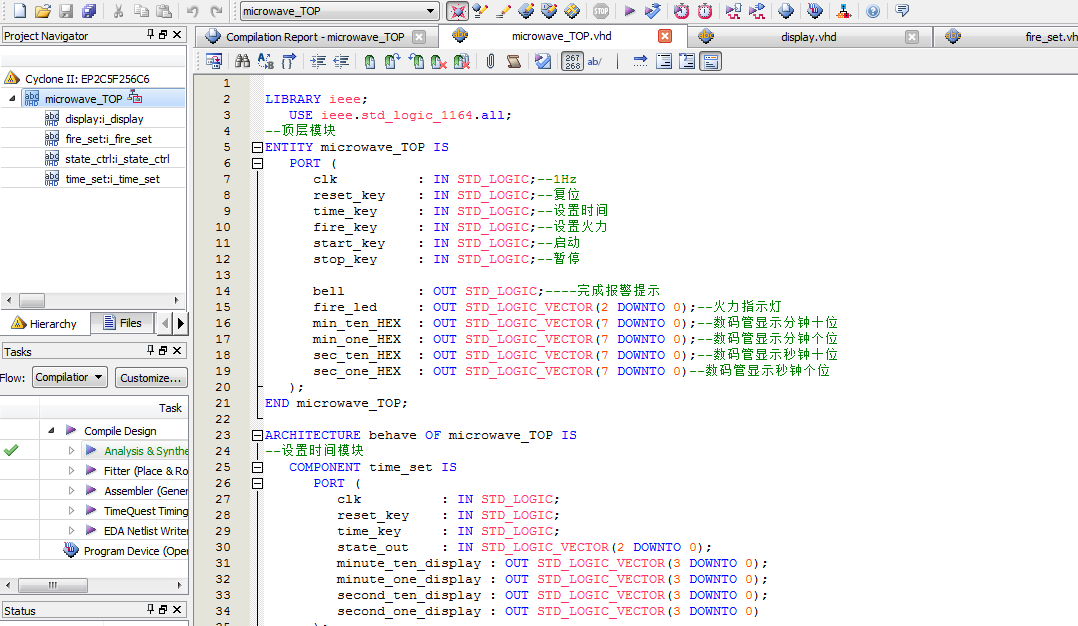Open the microwave_TOP project dropdown
1078x626 pixels.
click(x=431, y=11)
